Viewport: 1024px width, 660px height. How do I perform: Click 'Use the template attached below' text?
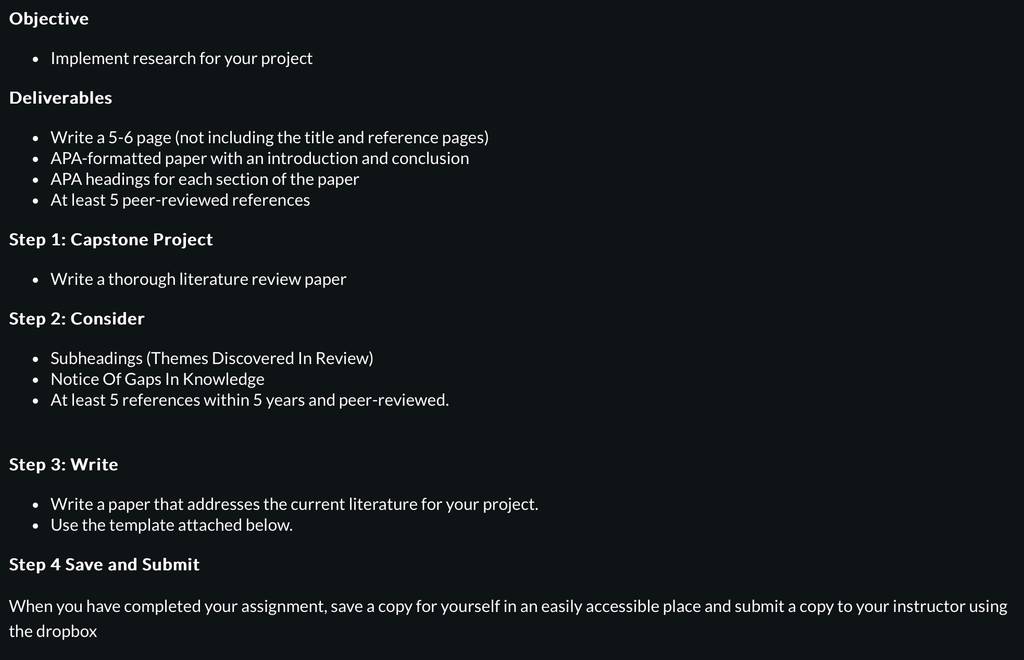pyautogui.click(x=172, y=526)
